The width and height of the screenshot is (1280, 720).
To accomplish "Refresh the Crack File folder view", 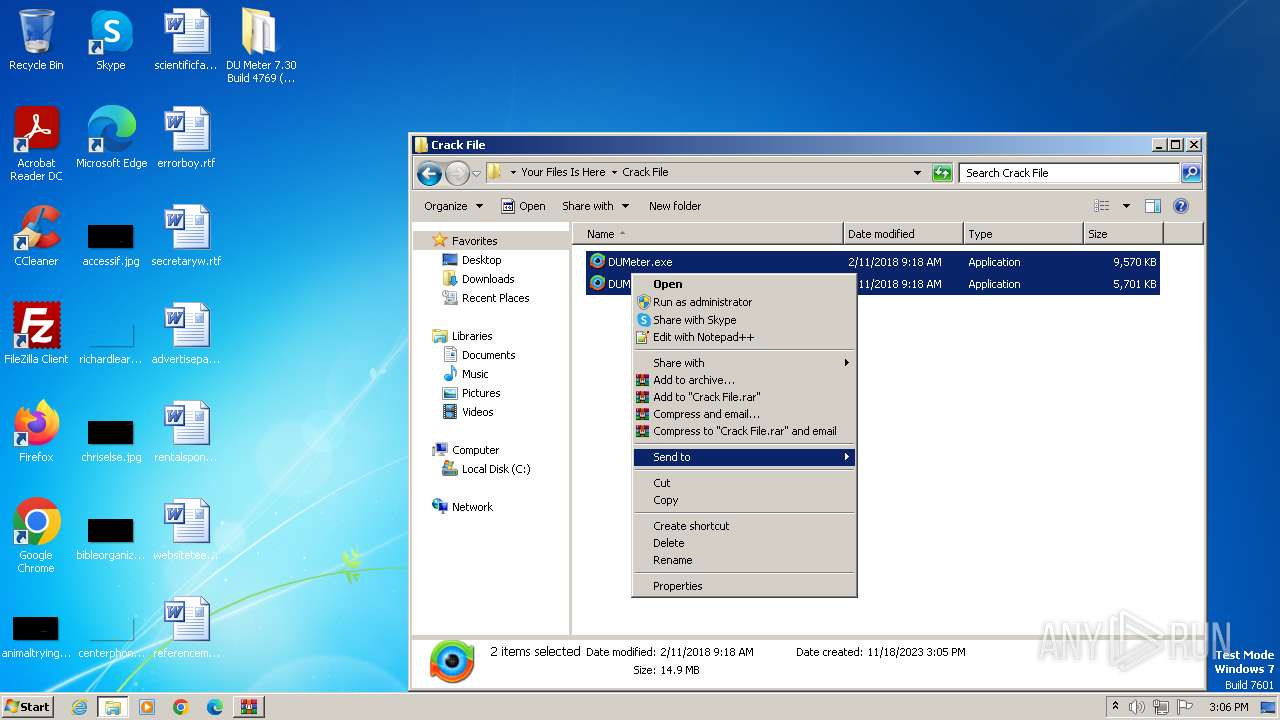I will click(x=942, y=173).
